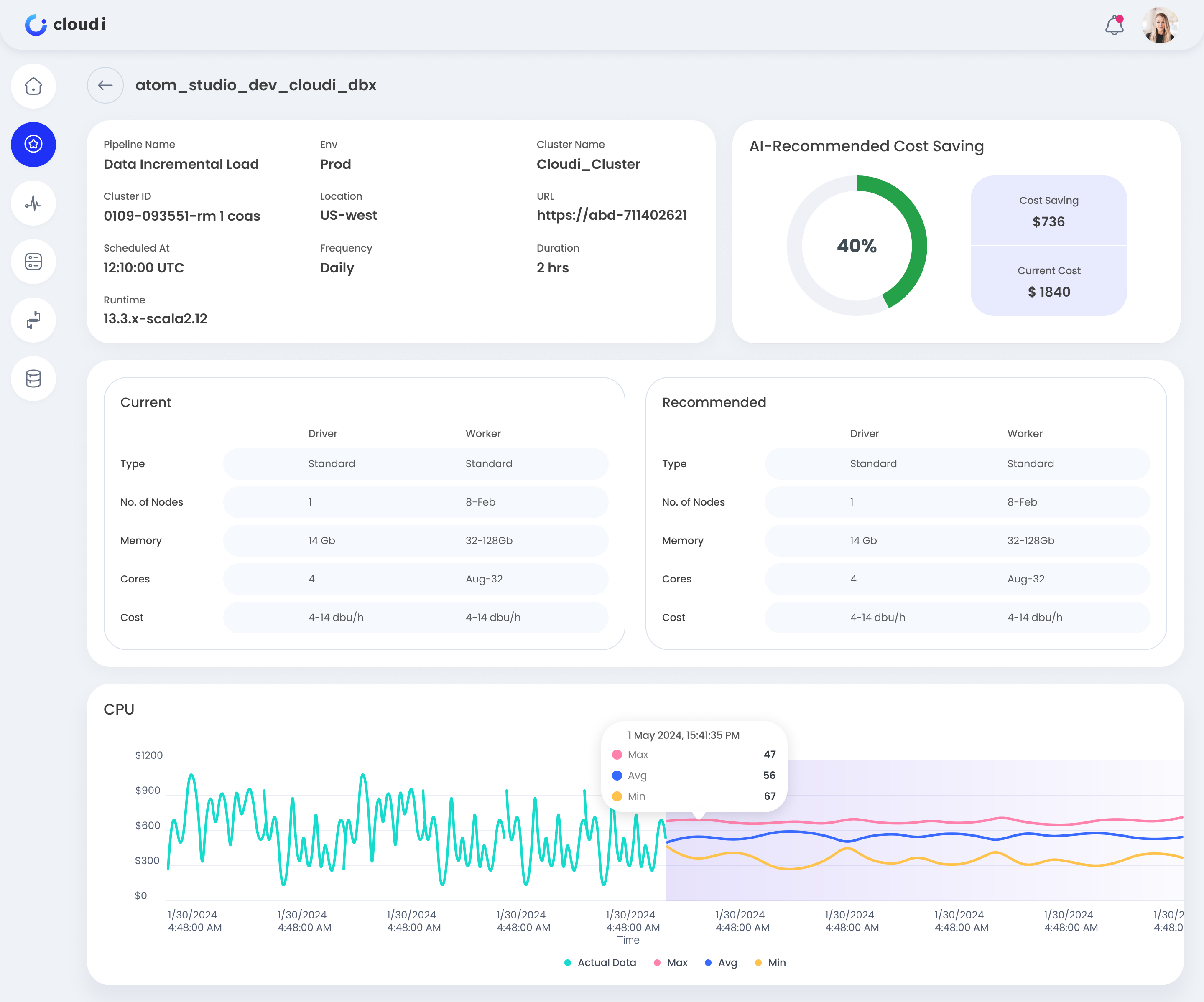Toggle Min series in chart legend
Image resolution: width=1204 pixels, height=1002 pixels.
coord(770,962)
